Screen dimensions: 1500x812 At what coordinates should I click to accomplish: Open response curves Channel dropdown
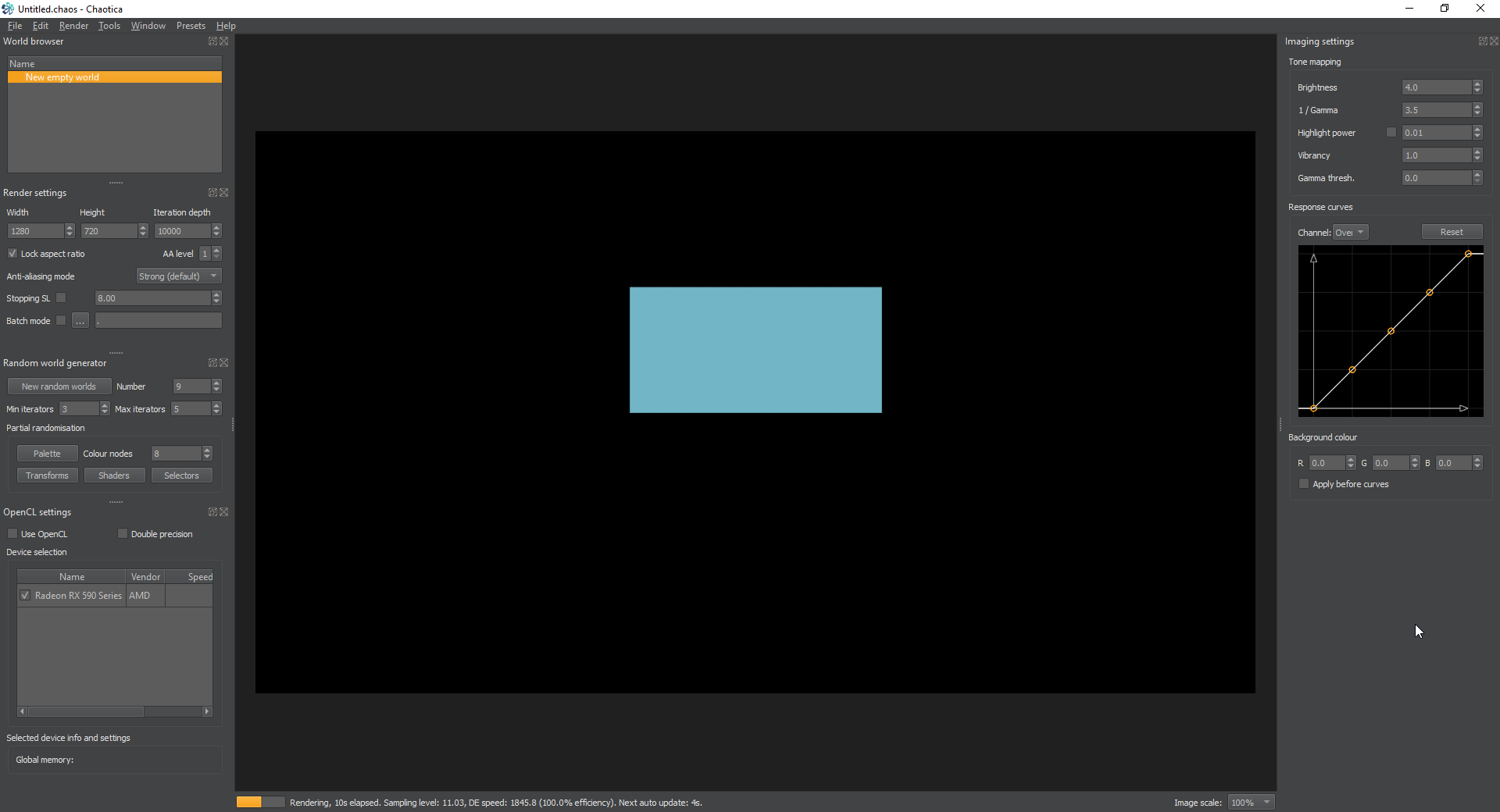[x=1350, y=233]
